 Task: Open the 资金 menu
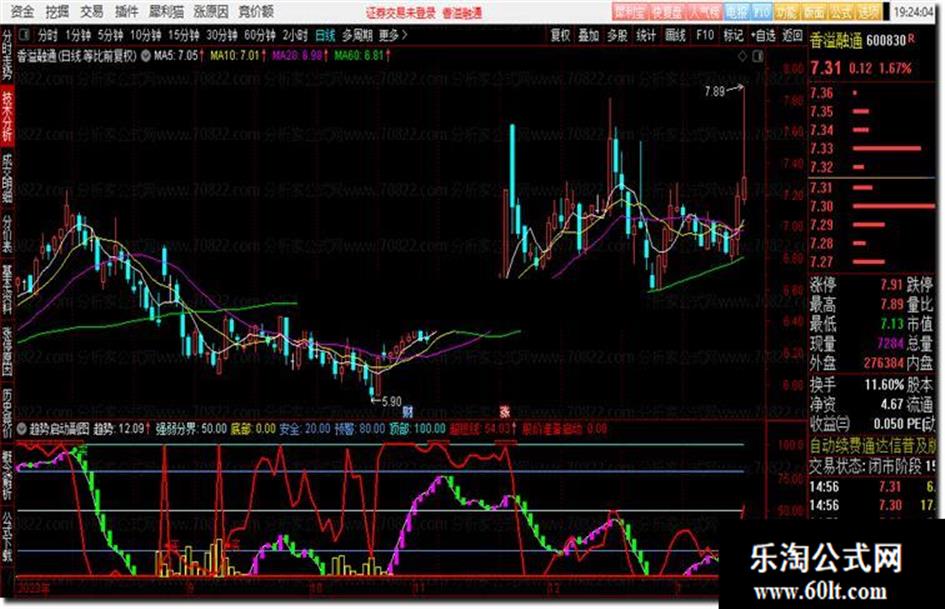coord(22,11)
